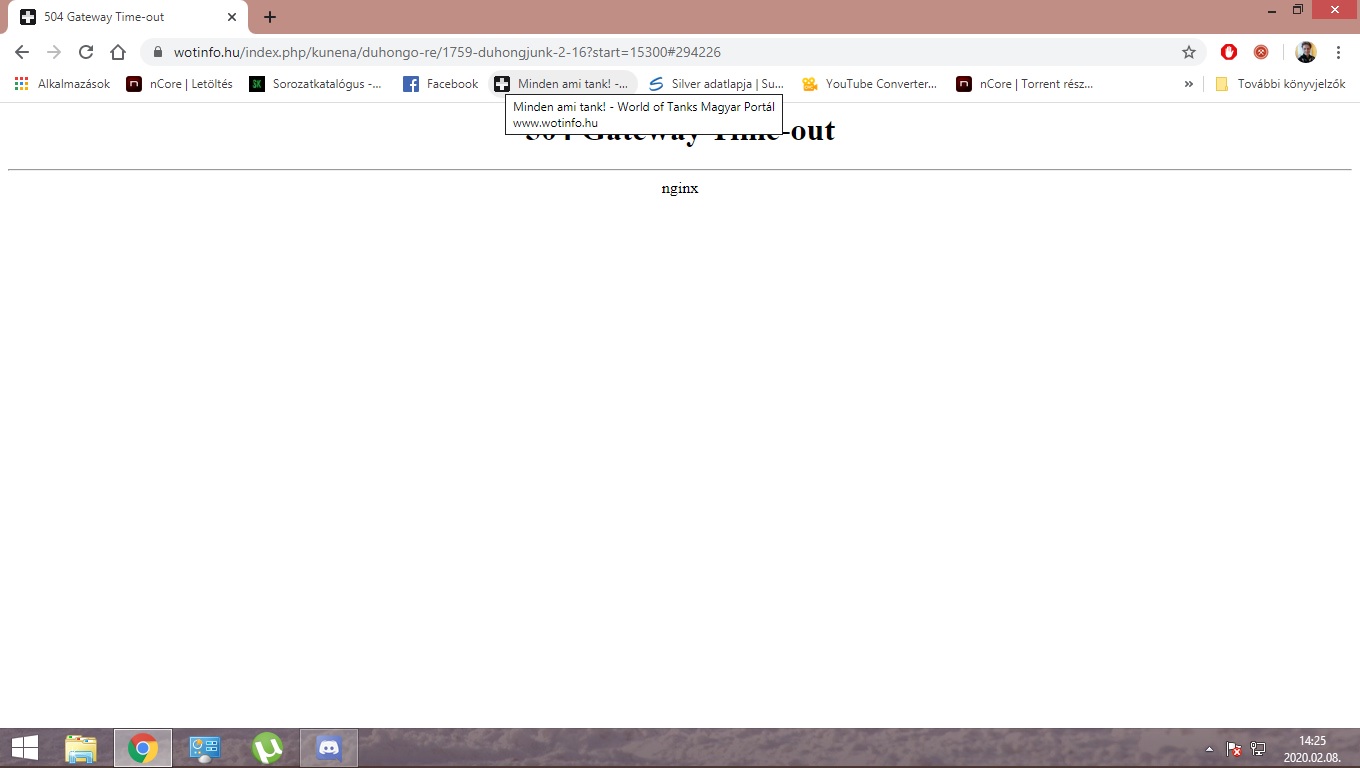Switch to Chrome in the taskbar
The height and width of the screenshot is (768, 1360).
(143, 748)
